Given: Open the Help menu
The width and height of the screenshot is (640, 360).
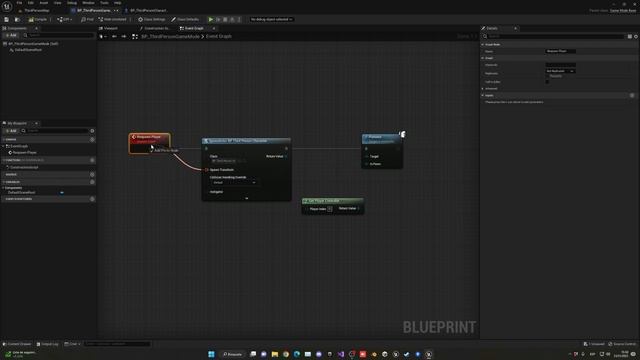Looking at the screenshot, I should point(118,3).
